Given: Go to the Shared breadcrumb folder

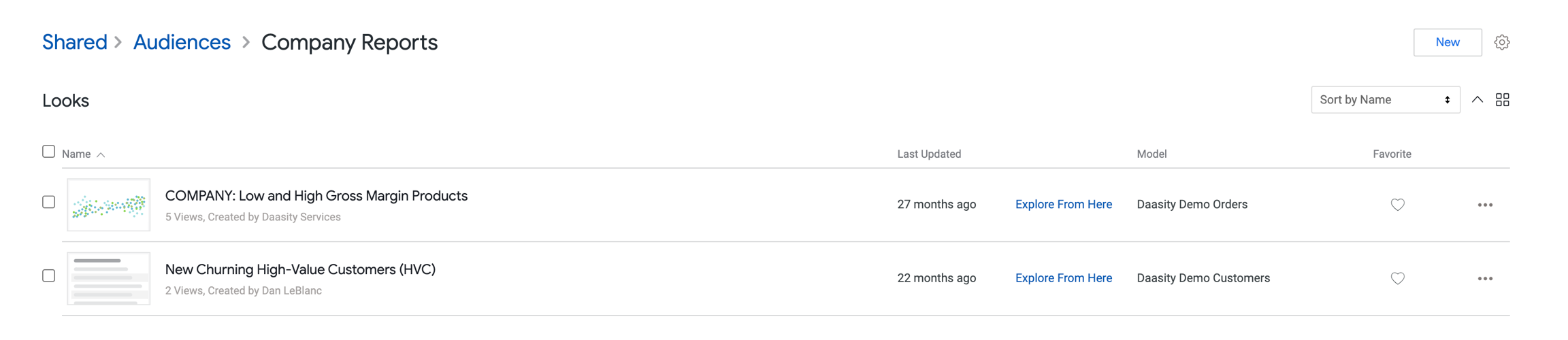Looking at the screenshot, I should tap(75, 42).
